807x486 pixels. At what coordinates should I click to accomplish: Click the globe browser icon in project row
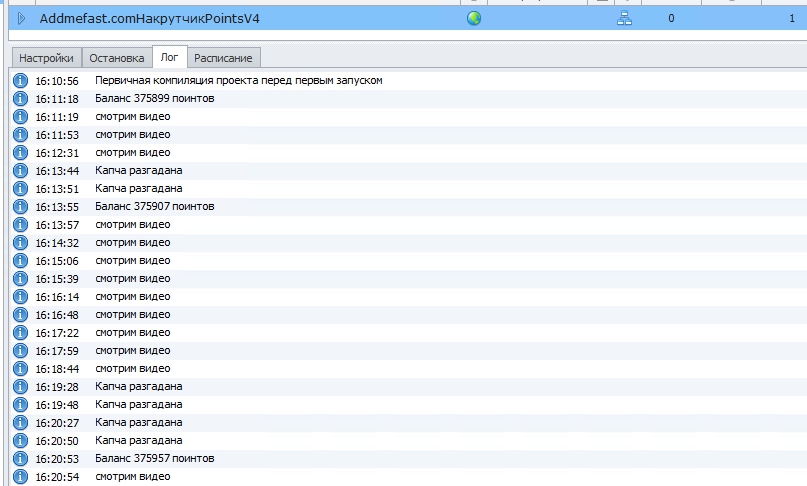[x=473, y=19]
